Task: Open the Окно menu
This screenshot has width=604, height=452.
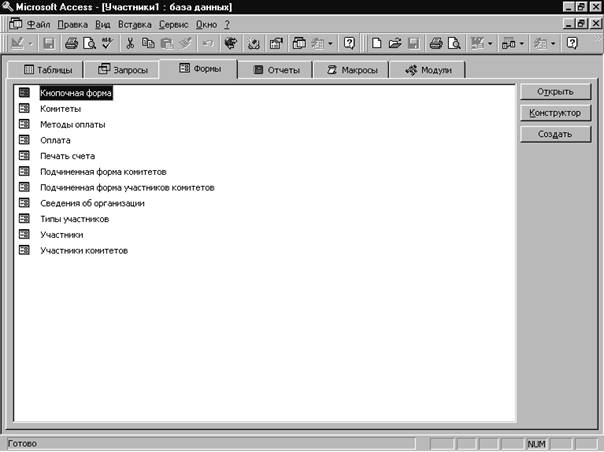Action: coord(206,25)
